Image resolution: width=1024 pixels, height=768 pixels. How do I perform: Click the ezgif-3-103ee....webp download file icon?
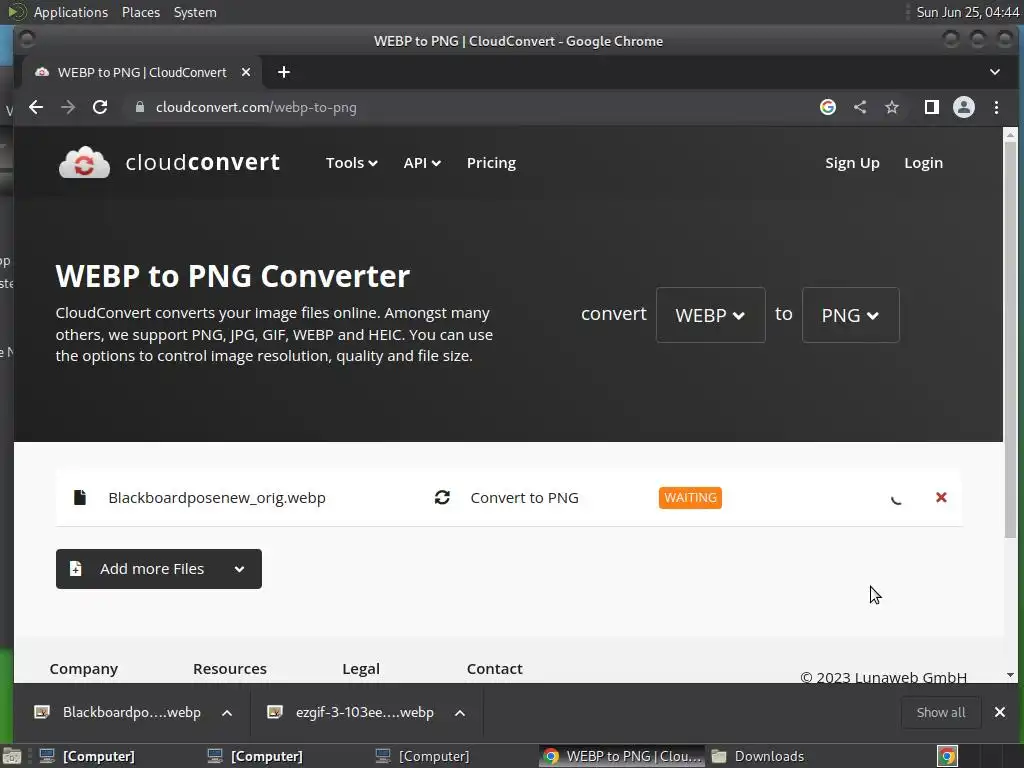point(275,712)
